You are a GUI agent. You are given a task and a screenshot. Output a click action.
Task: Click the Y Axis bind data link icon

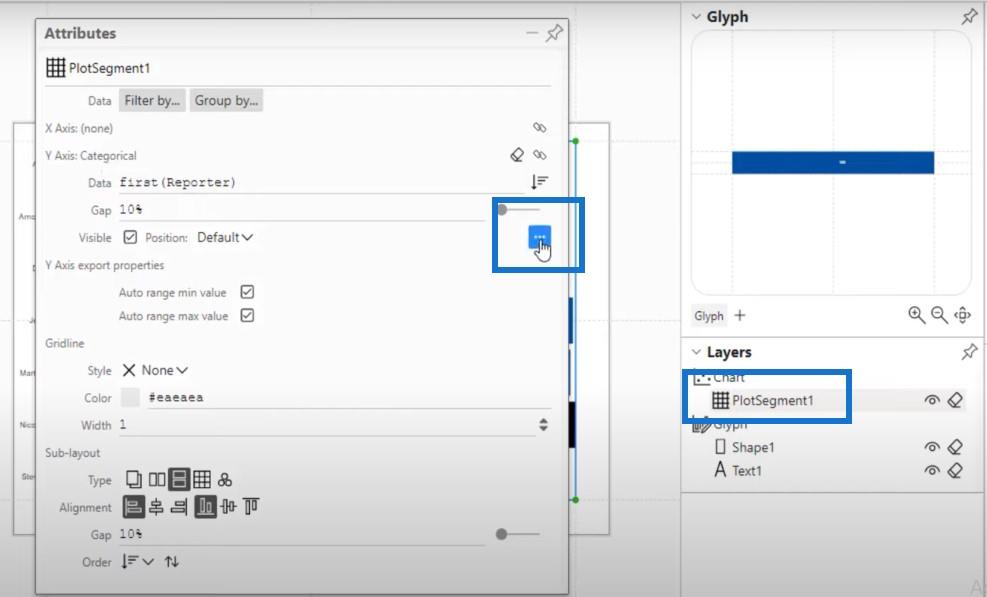(x=539, y=154)
